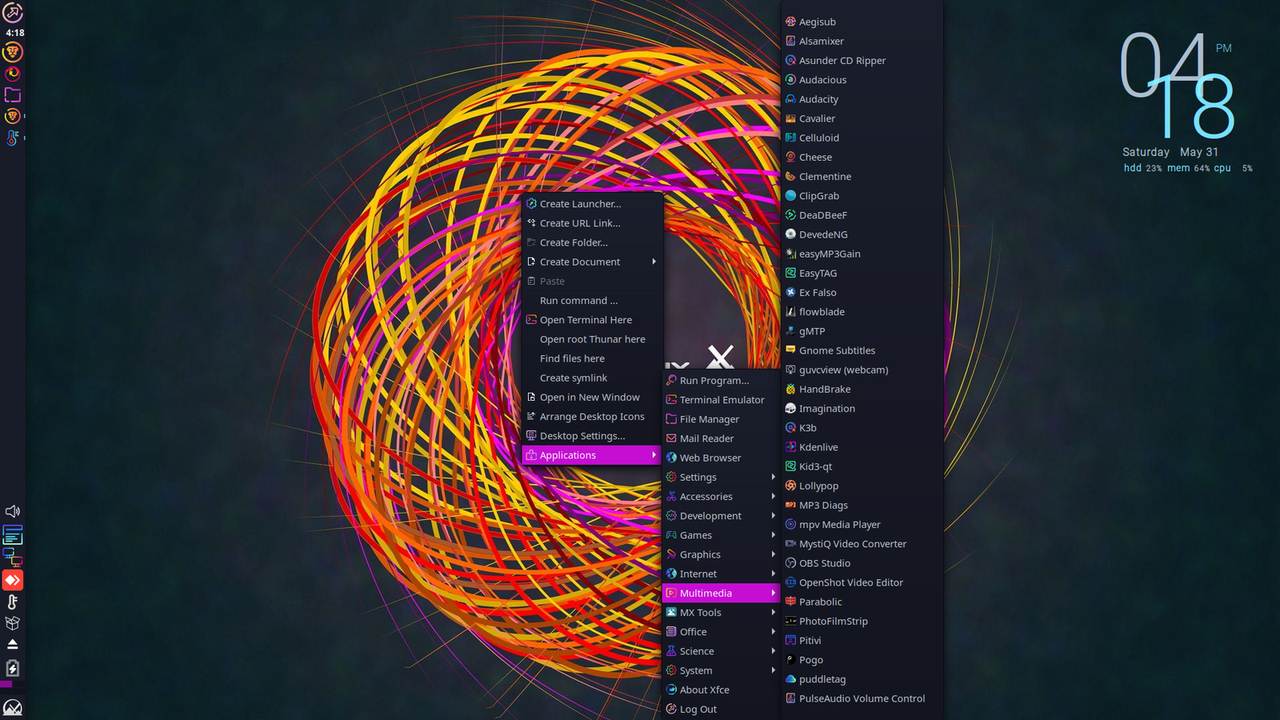This screenshot has height=720, width=1280.
Task: Expand the Games submenu
Action: [x=720, y=535]
